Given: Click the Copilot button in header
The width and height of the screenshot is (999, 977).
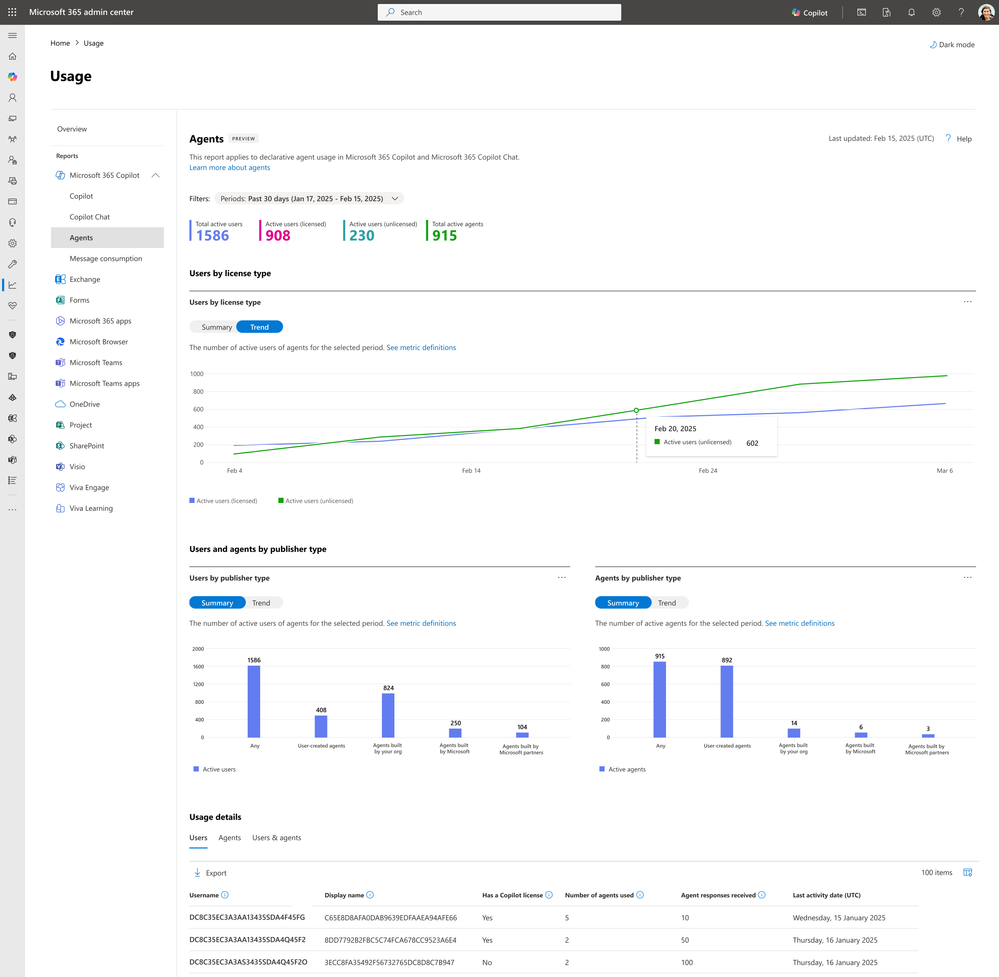Looking at the screenshot, I should pos(809,12).
